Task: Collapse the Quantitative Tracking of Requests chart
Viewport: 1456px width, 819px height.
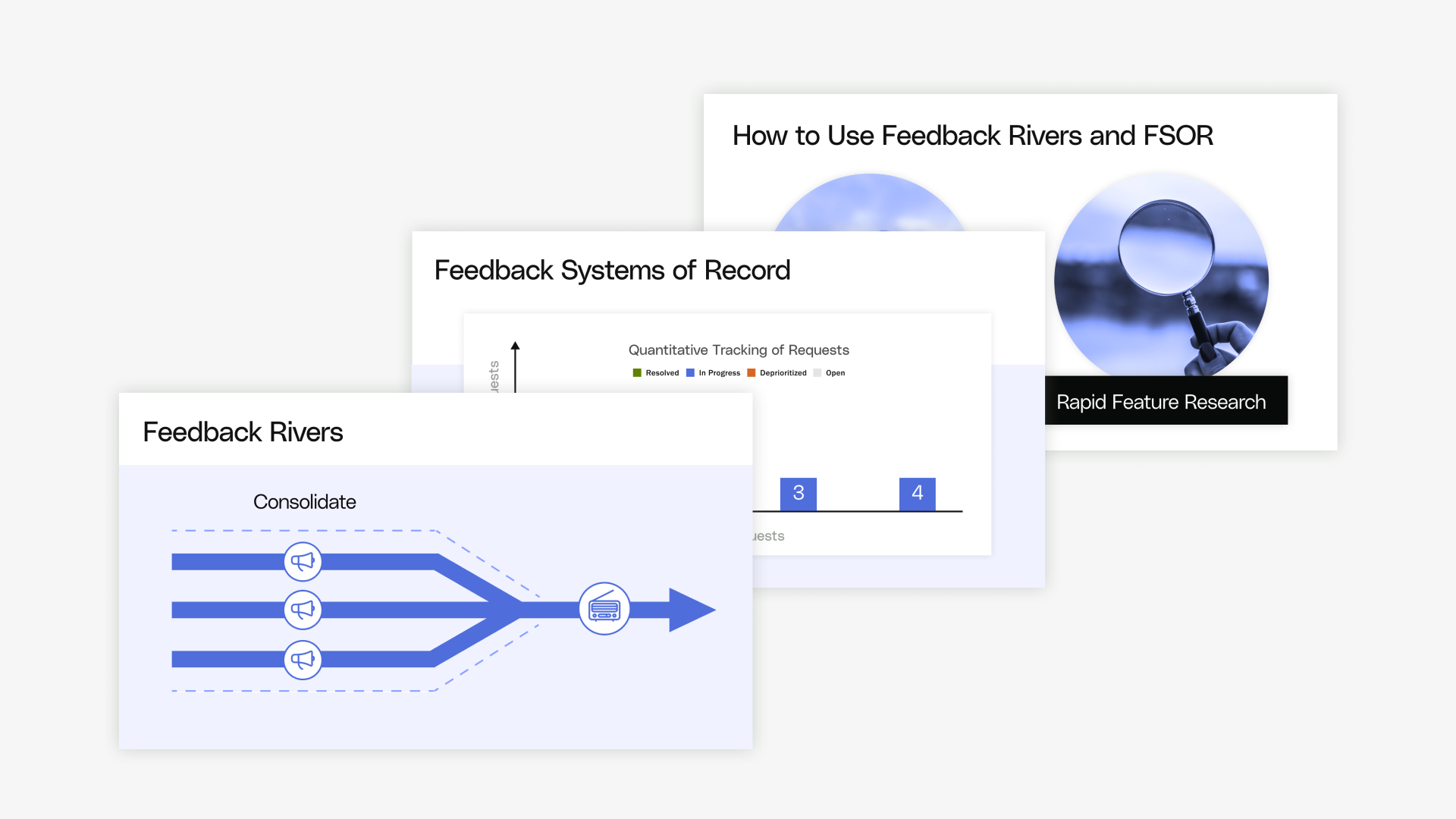Action: [738, 350]
